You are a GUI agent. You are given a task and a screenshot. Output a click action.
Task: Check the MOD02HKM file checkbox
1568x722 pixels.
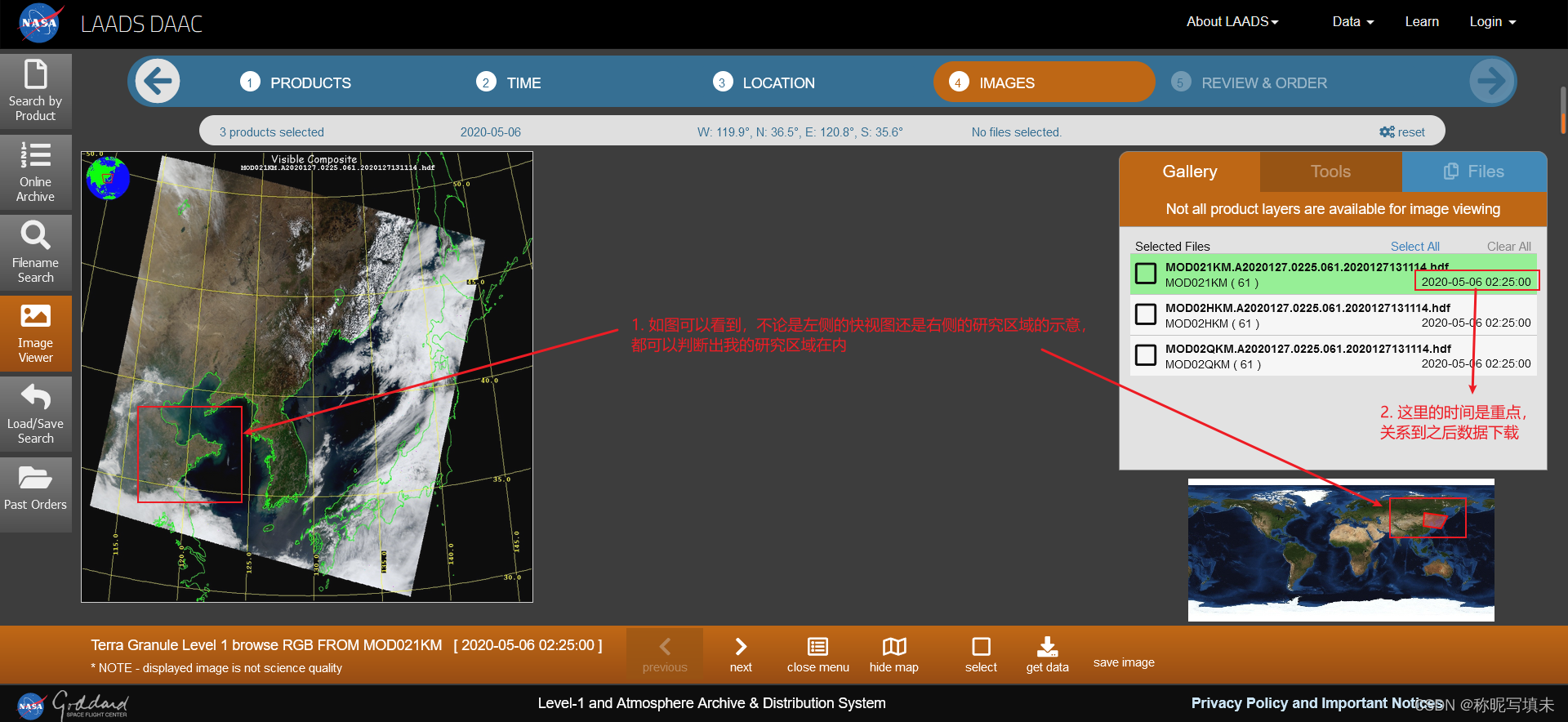coord(1146,314)
